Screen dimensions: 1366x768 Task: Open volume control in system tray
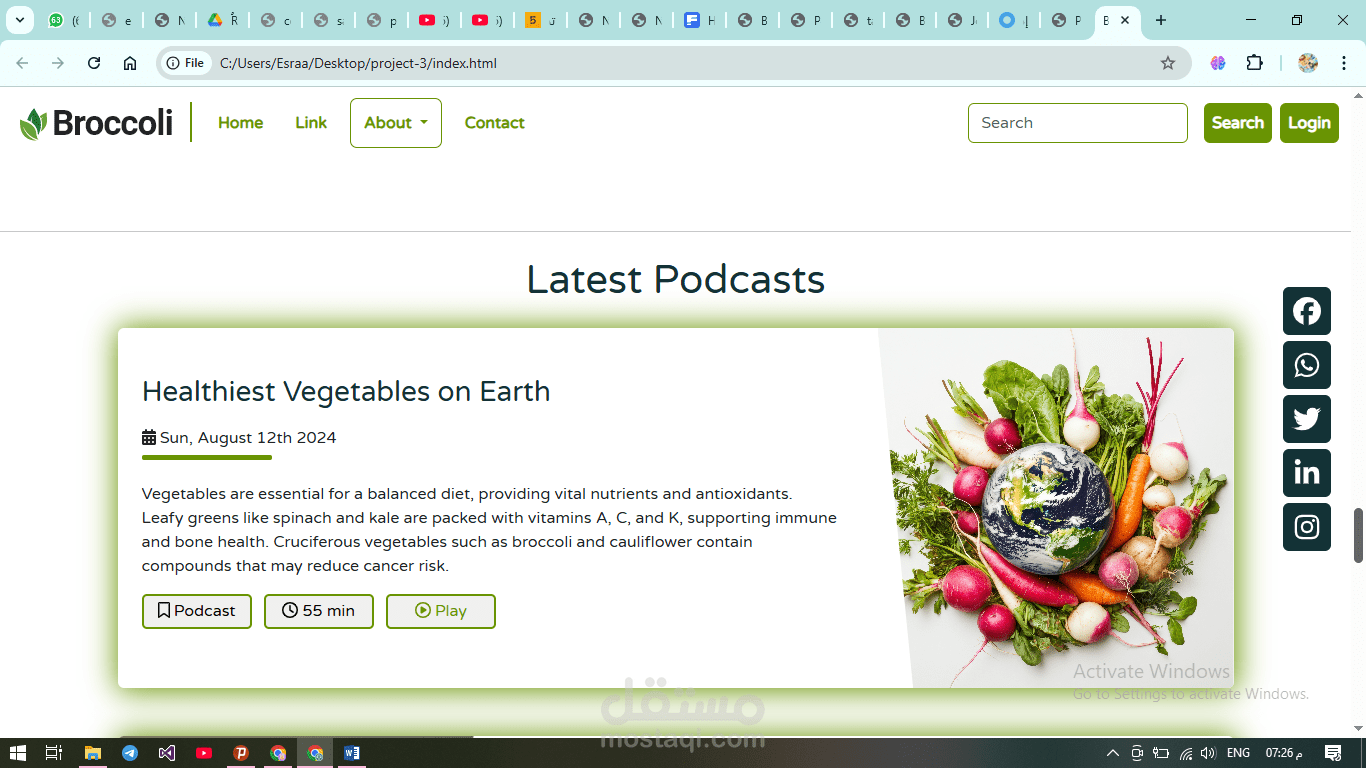tap(1208, 753)
